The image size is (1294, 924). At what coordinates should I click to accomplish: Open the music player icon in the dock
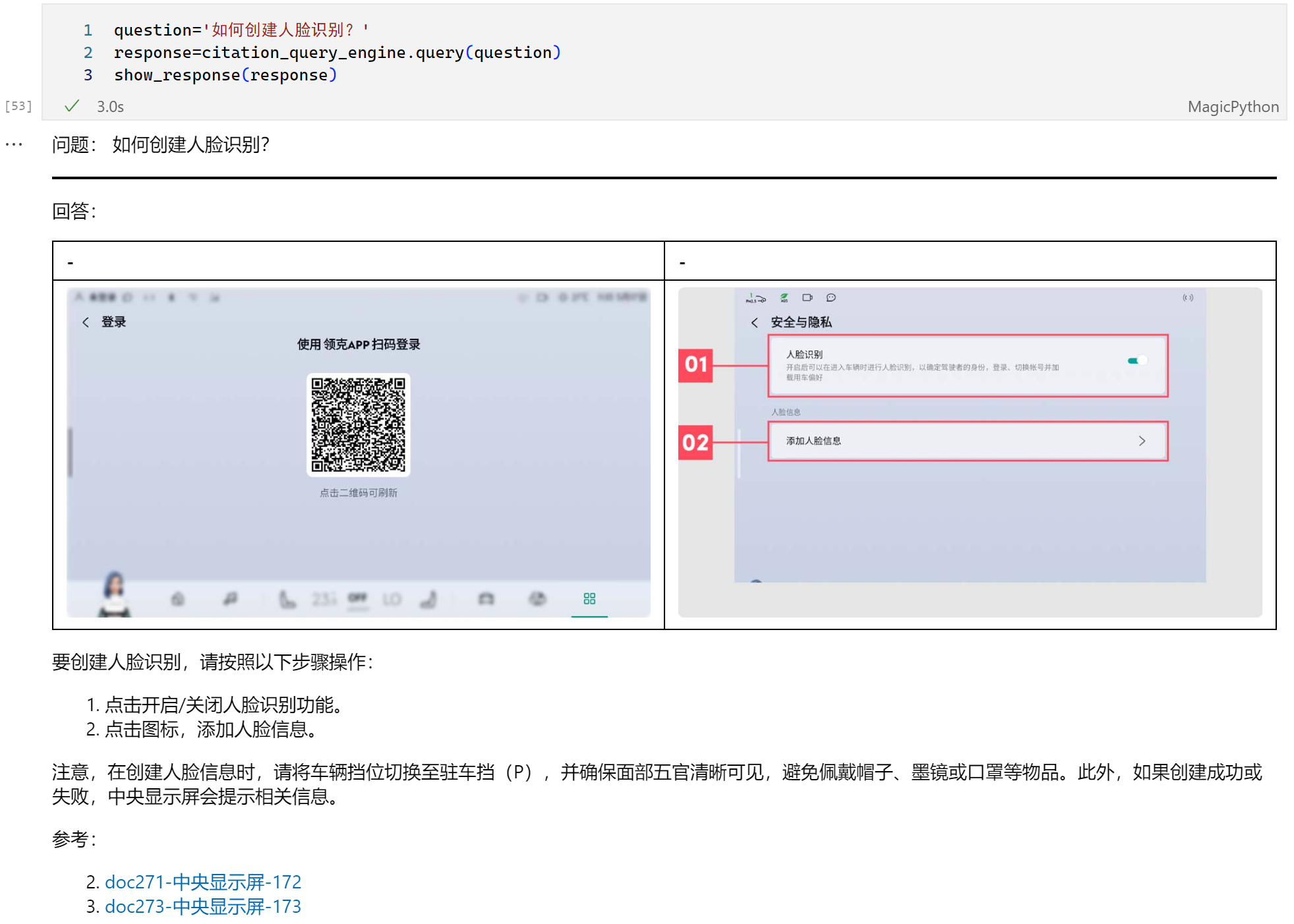coord(229,599)
